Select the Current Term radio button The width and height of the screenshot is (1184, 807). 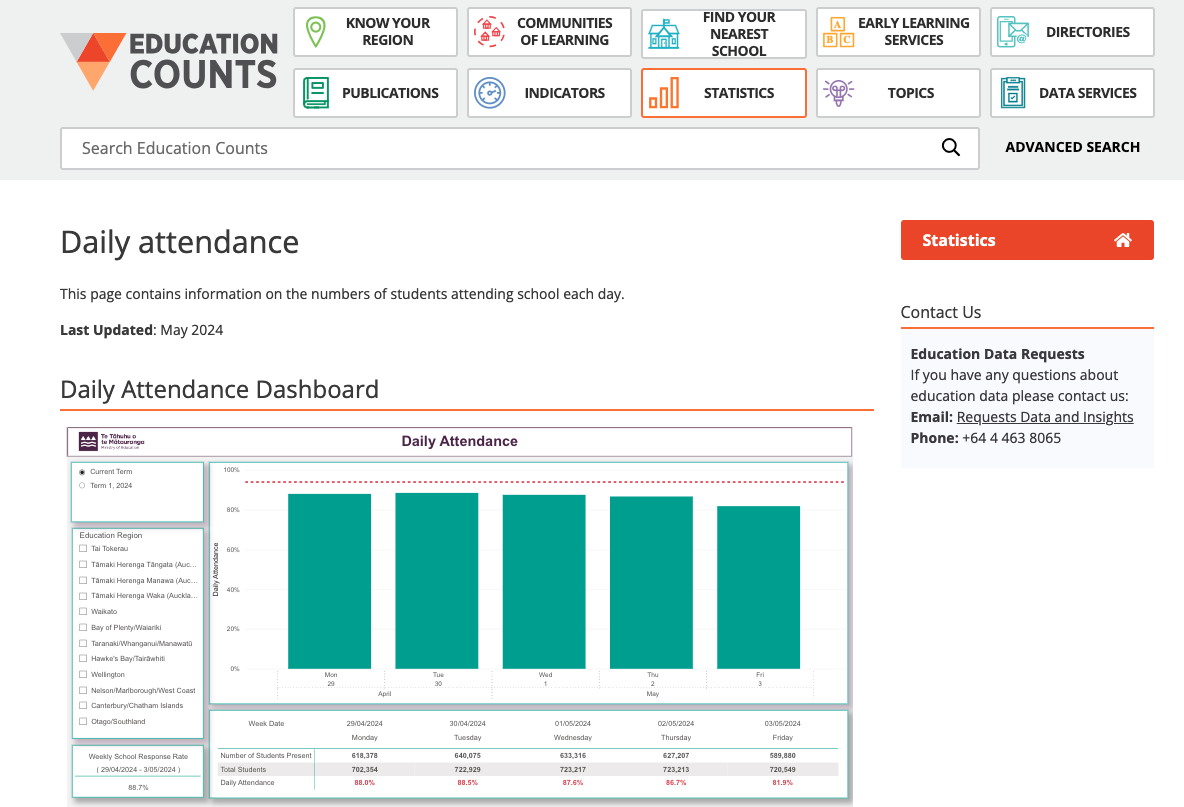pos(81,471)
